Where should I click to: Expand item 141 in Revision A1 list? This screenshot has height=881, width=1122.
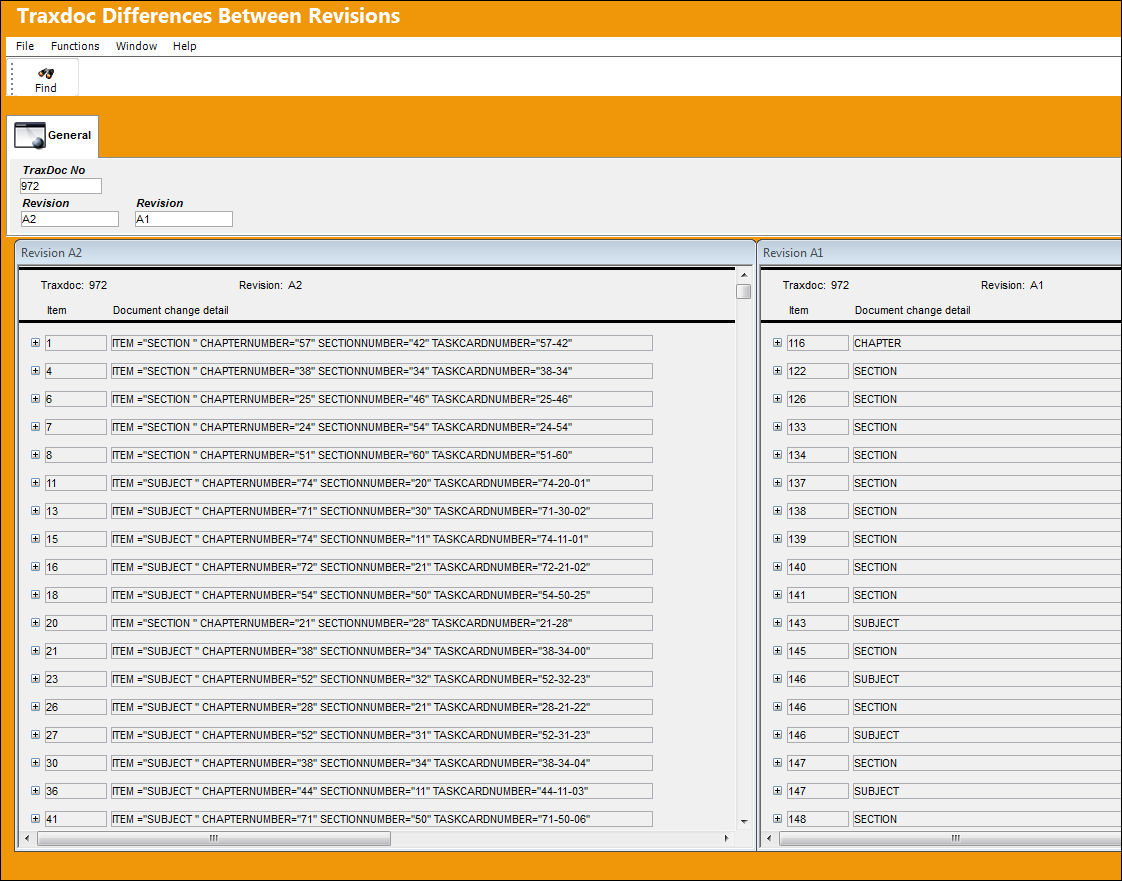tap(777, 594)
